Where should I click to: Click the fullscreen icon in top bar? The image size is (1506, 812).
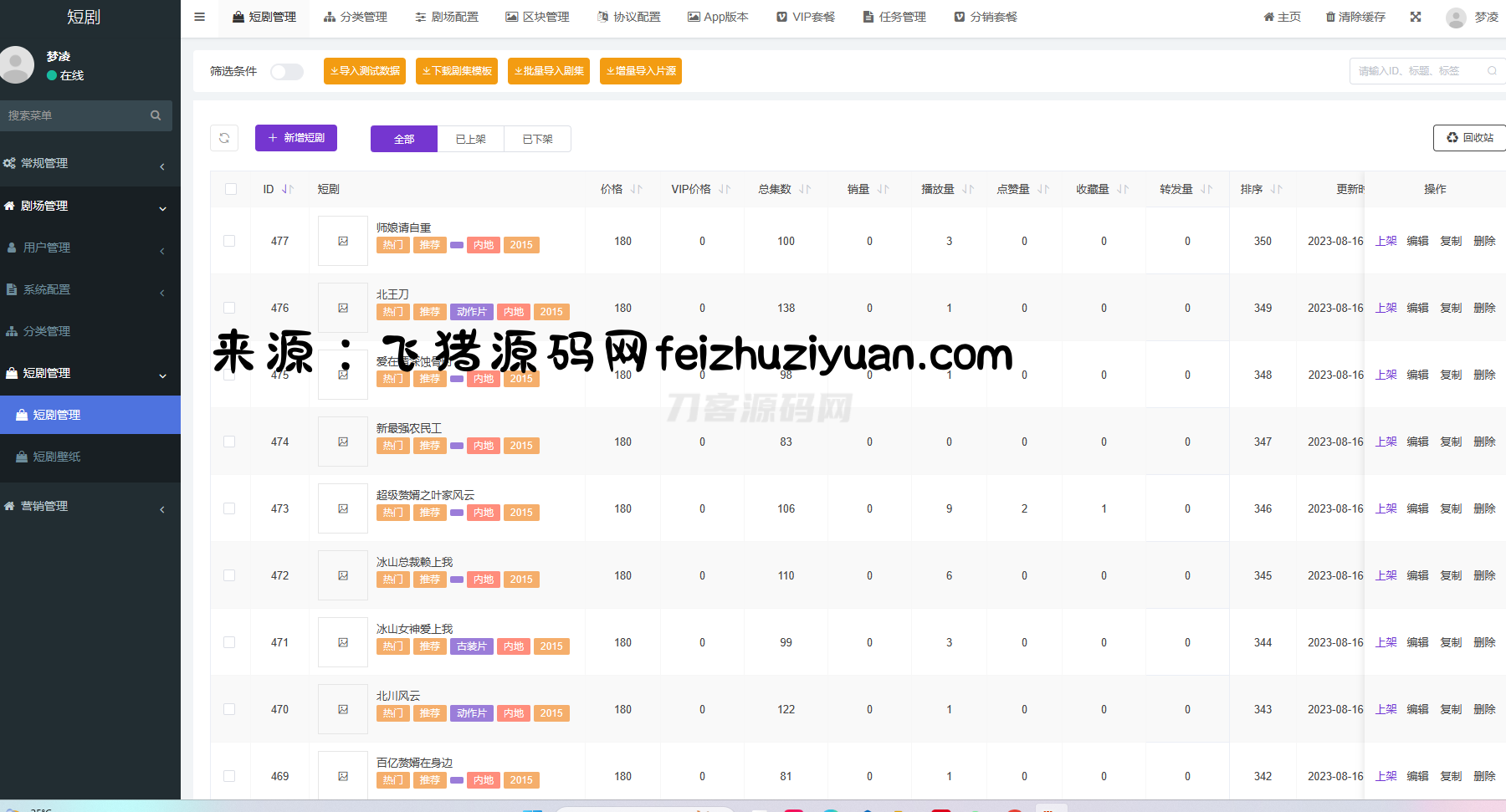coord(1416,17)
